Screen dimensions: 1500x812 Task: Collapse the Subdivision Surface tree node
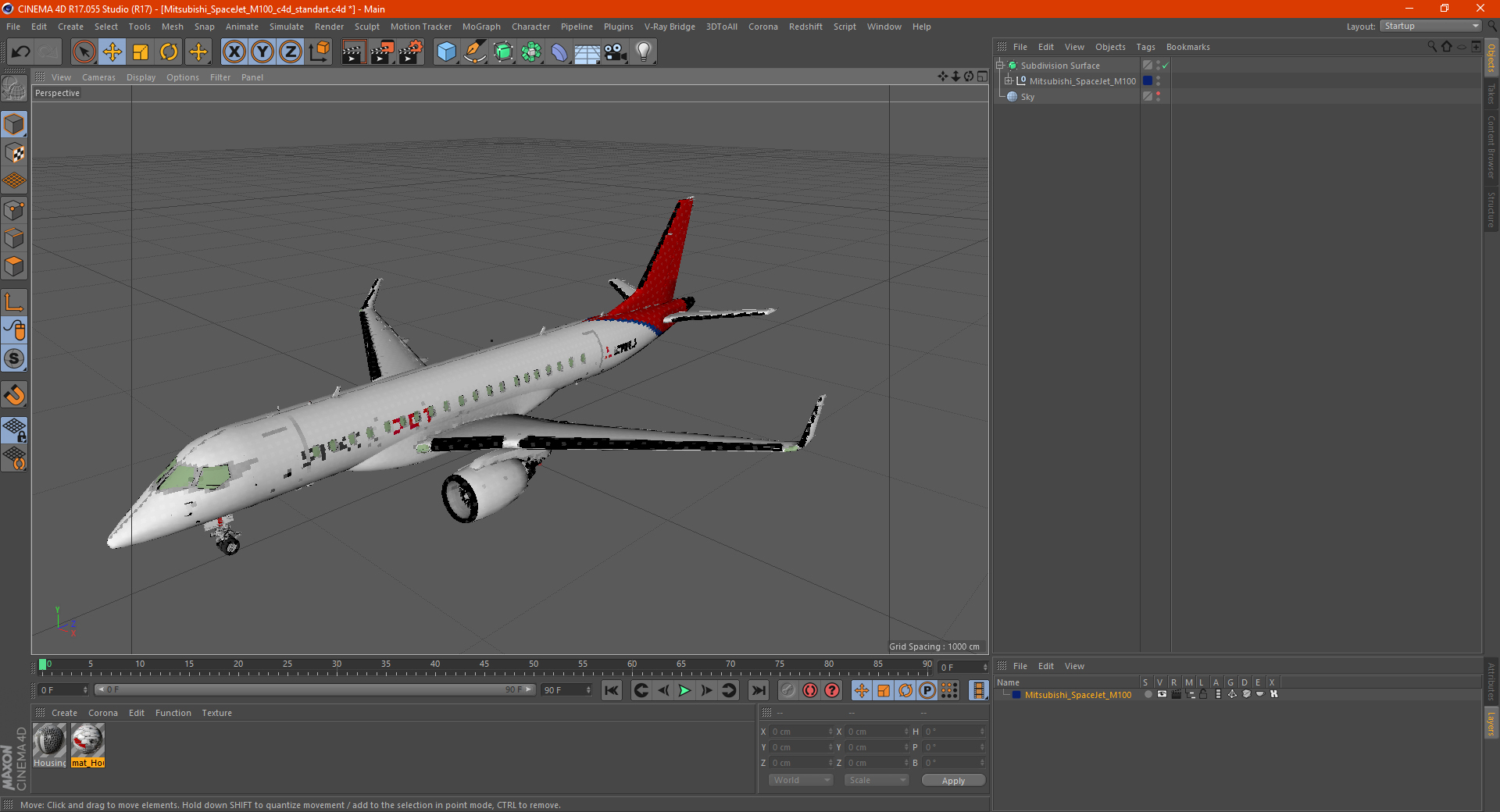coord(999,66)
